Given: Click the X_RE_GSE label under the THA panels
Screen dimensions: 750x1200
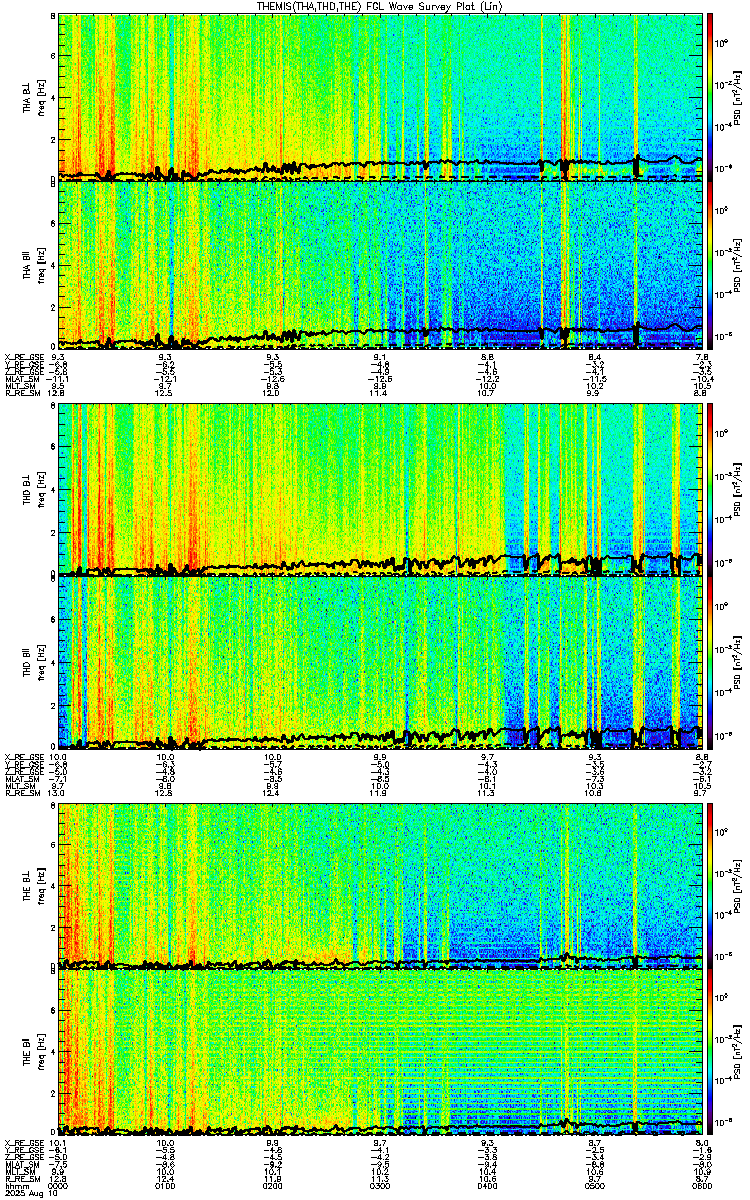Looking at the screenshot, I should coord(23,356).
